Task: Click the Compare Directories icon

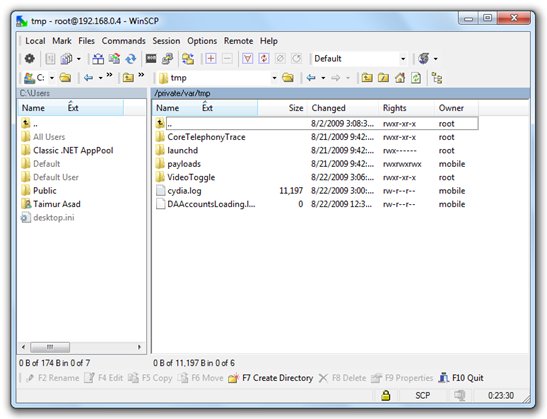Action: (x=98, y=59)
